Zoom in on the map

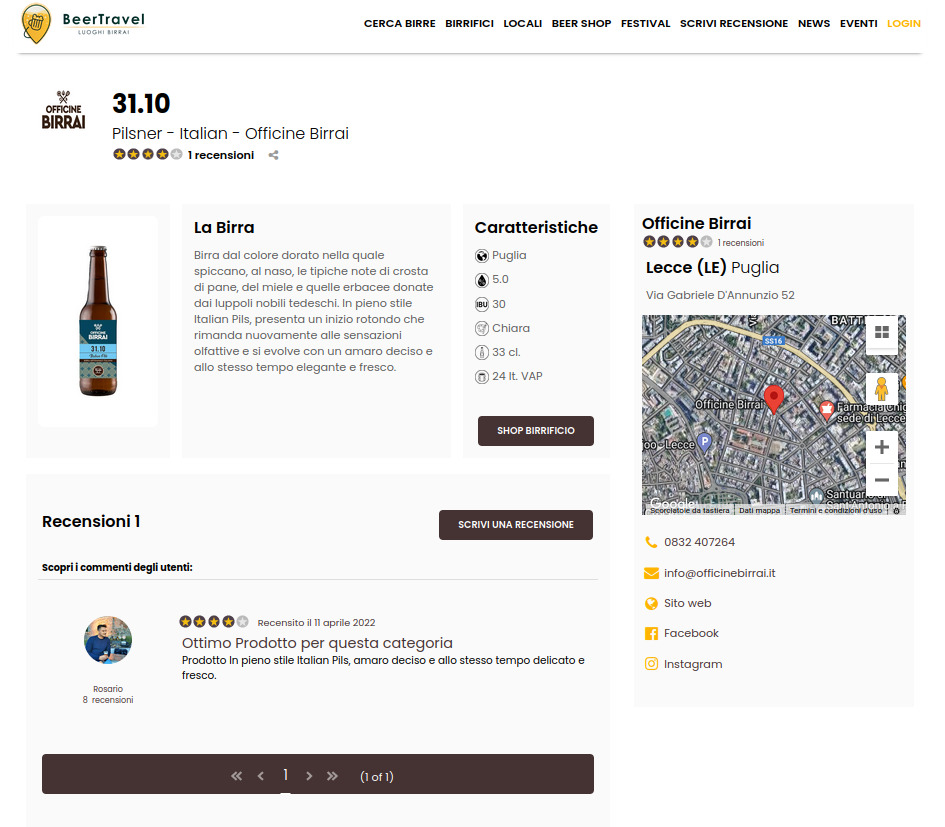(x=882, y=447)
